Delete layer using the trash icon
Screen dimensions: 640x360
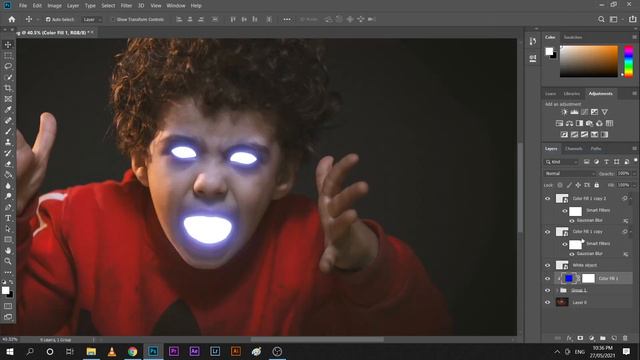pos(625,338)
